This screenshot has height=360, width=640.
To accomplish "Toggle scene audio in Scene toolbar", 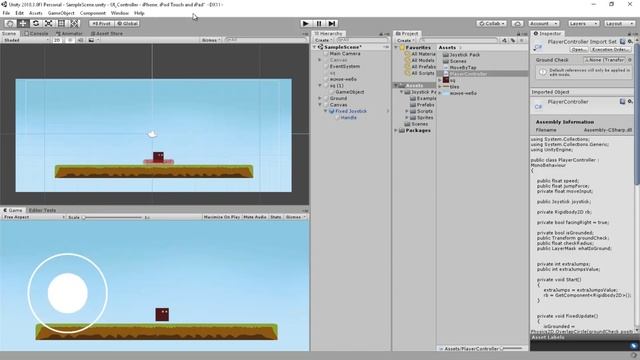I will pyautogui.click(x=80, y=40).
